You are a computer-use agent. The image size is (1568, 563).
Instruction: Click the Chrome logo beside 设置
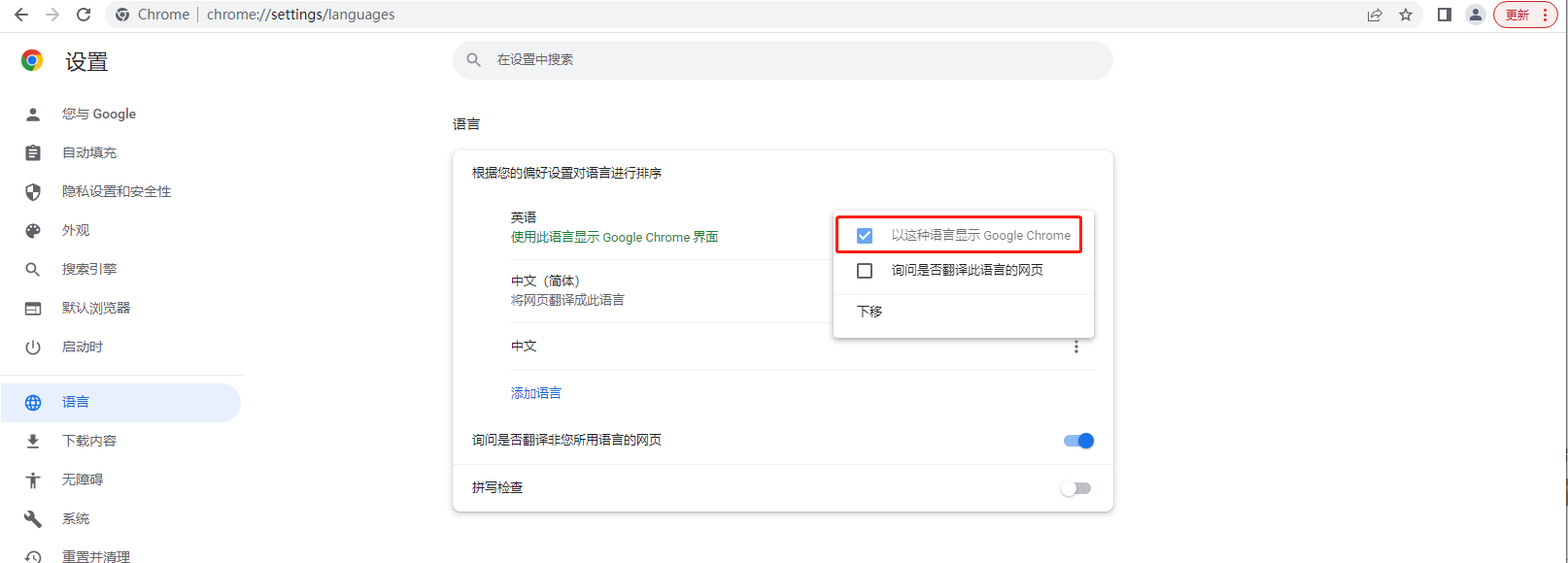[x=32, y=61]
